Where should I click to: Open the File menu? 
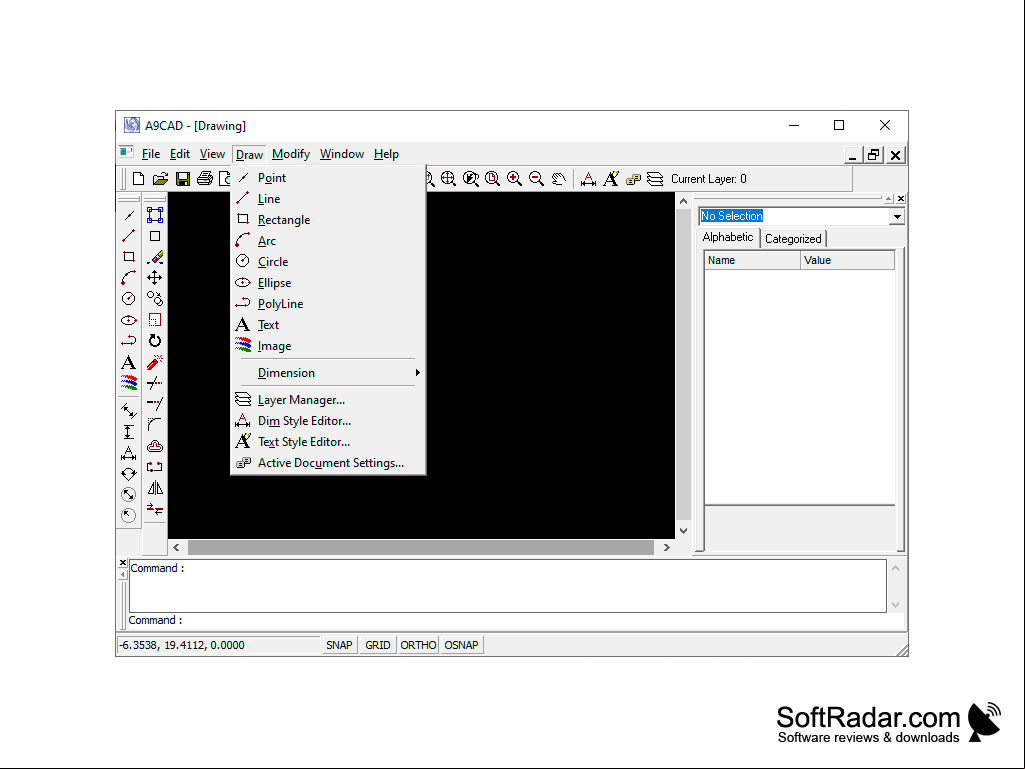click(x=151, y=154)
